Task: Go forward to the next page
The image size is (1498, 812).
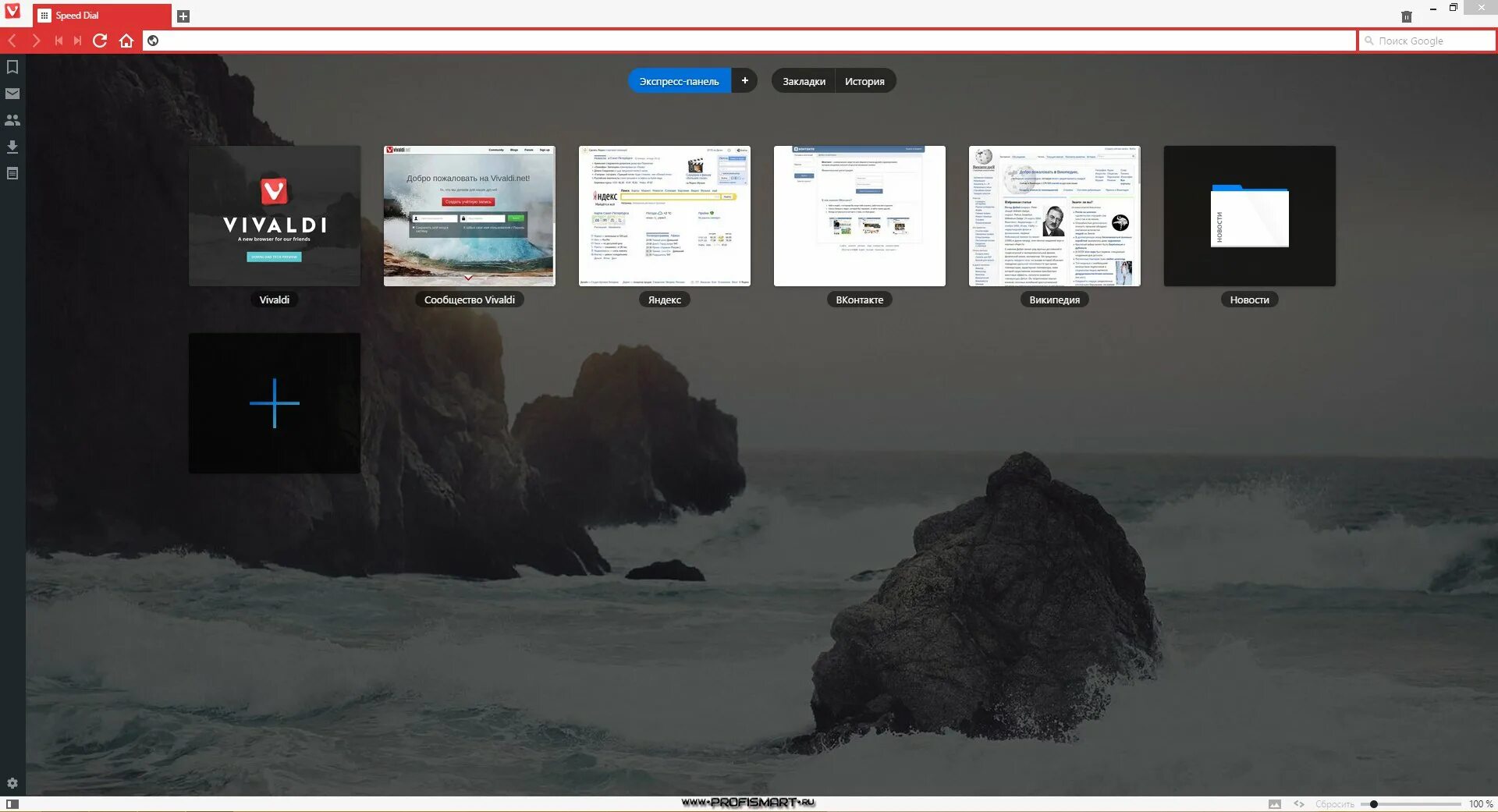Action: pyautogui.click(x=36, y=41)
